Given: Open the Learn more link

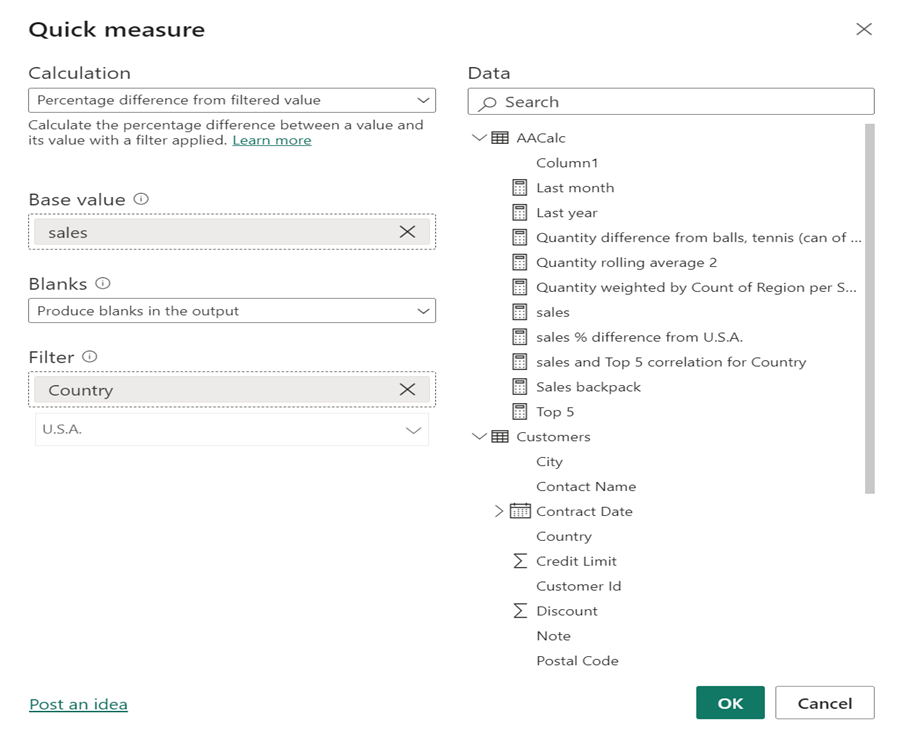Looking at the screenshot, I should click(x=272, y=140).
